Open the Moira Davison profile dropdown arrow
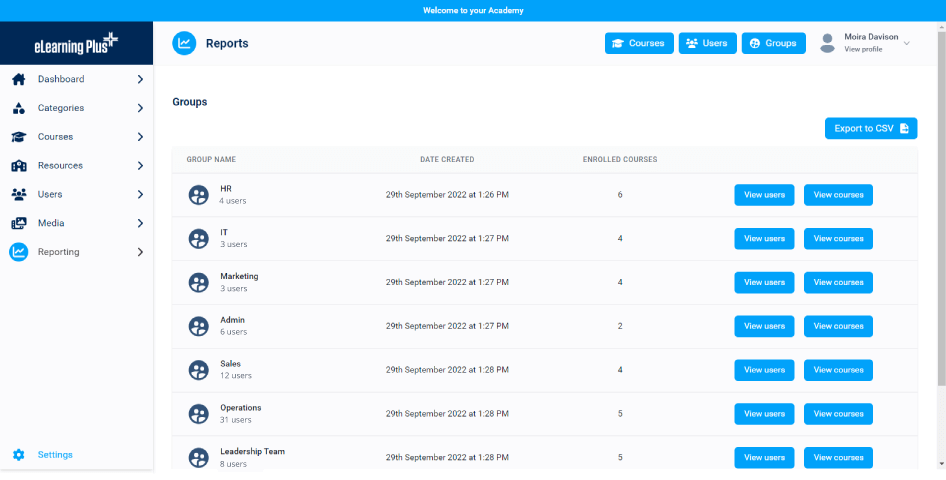946x480 pixels. tap(907, 43)
